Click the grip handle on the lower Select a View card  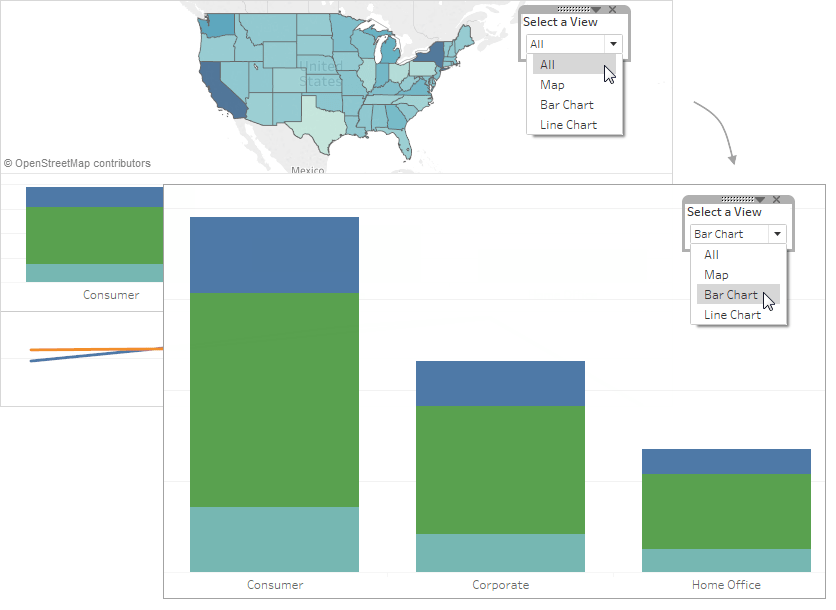pyautogui.click(x=738, y=199)
